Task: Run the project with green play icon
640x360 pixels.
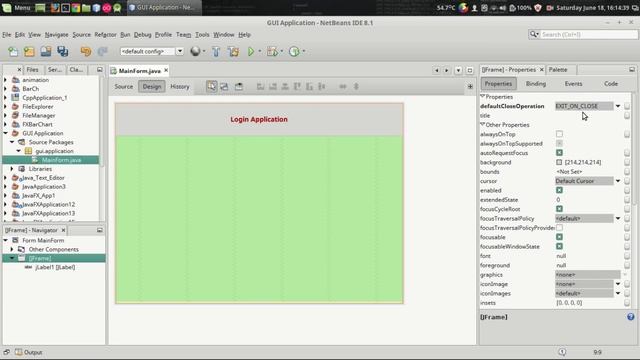Action: pyautogui.click(x=251, y=51)
